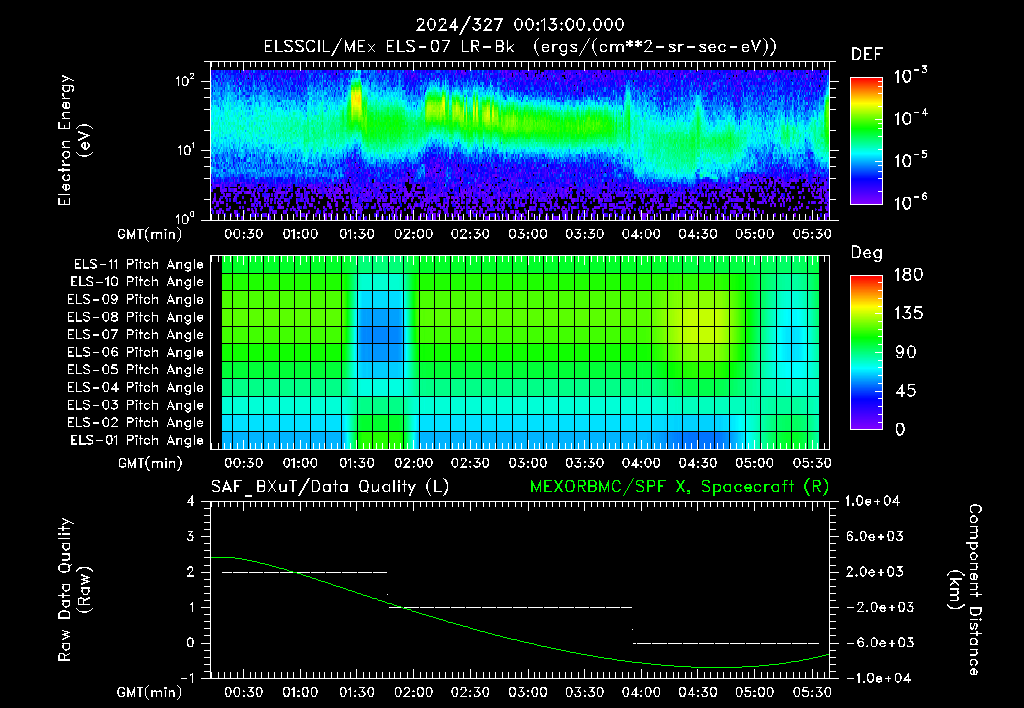Click the Deg pitch angle color bar

point(866,353)
